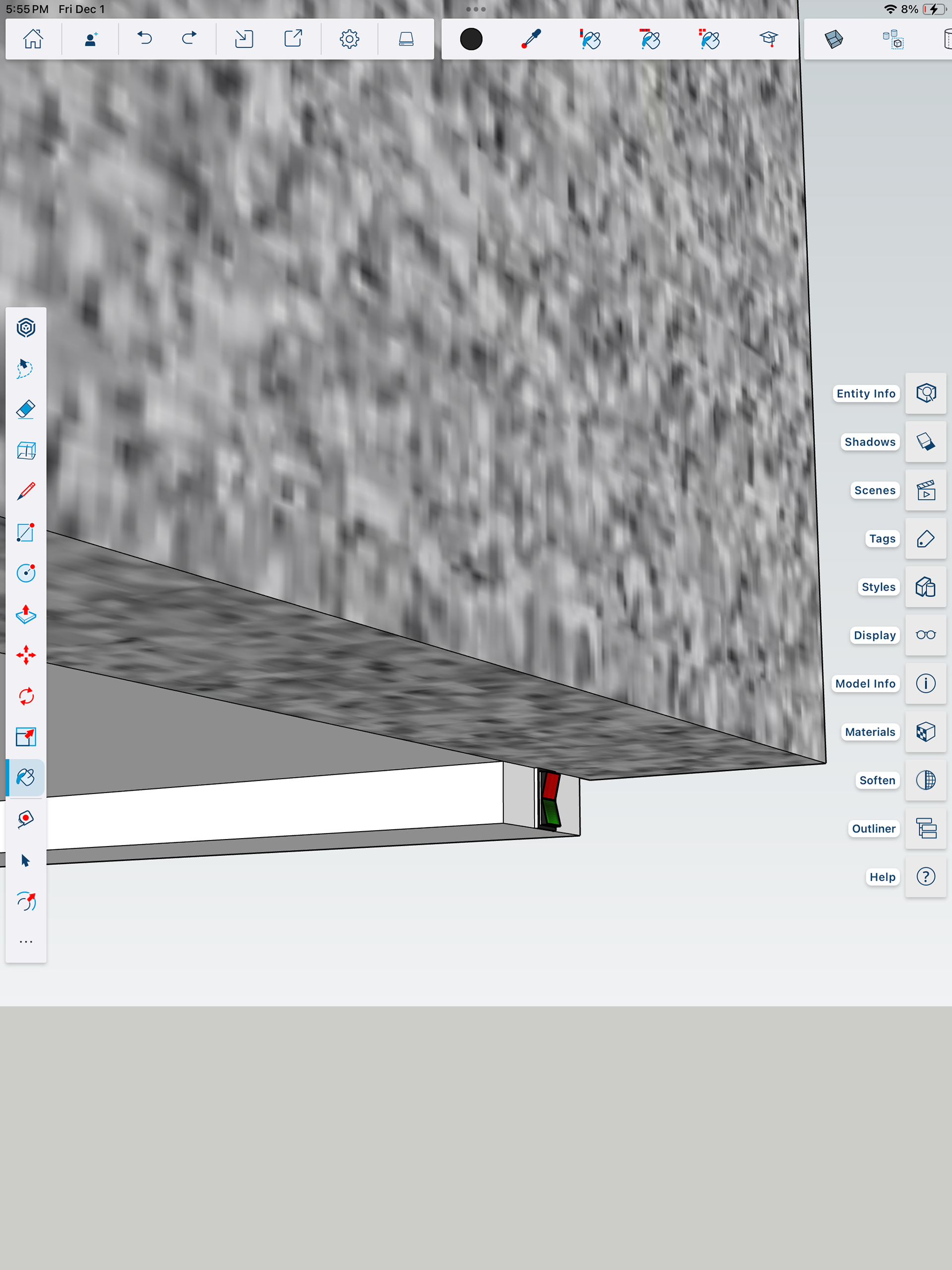
Task: Open the Materials panel
Action: coord(925,732)
